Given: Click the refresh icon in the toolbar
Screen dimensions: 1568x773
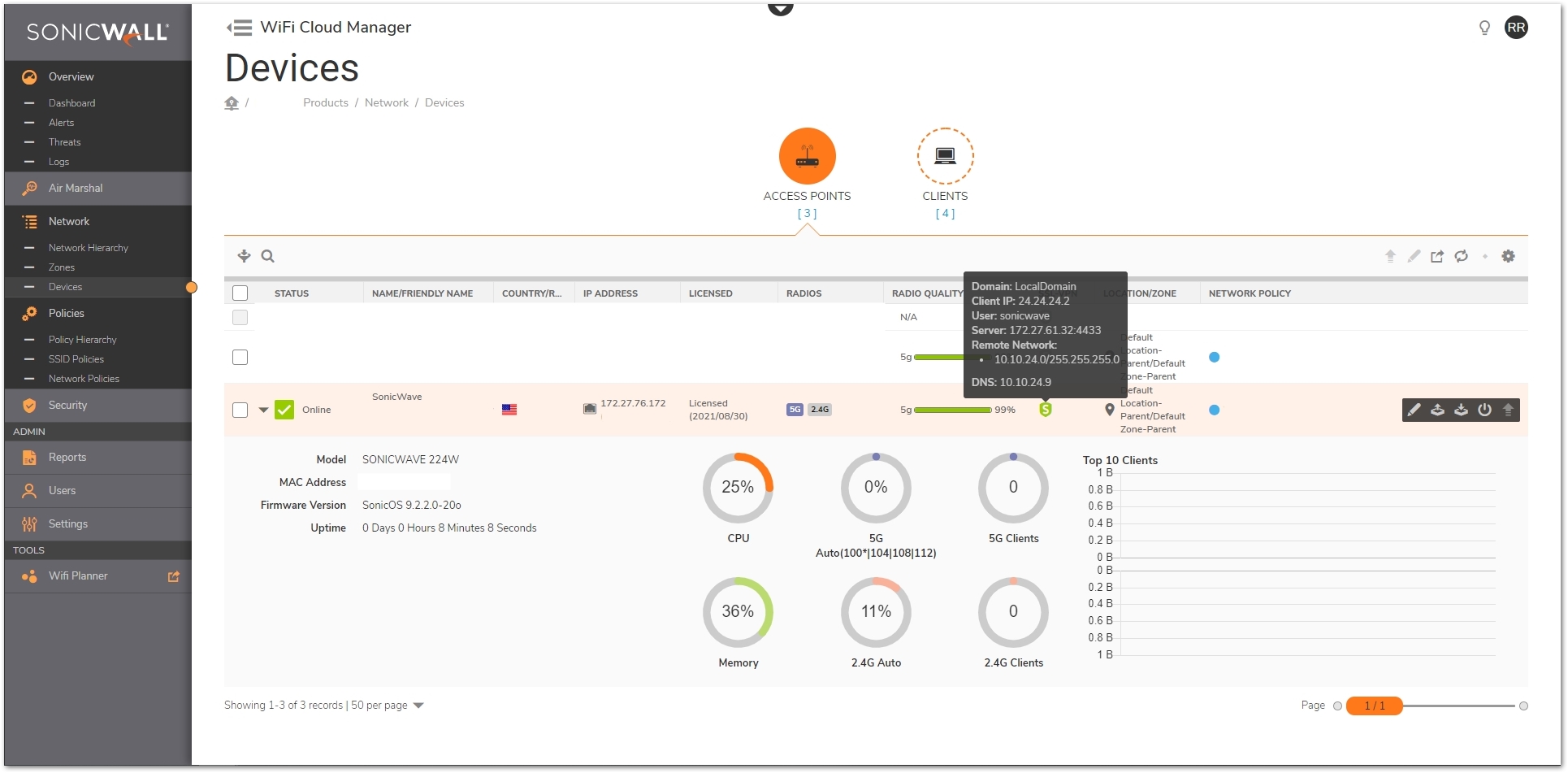Looking at the screenshot, I should pos(1461,256).
